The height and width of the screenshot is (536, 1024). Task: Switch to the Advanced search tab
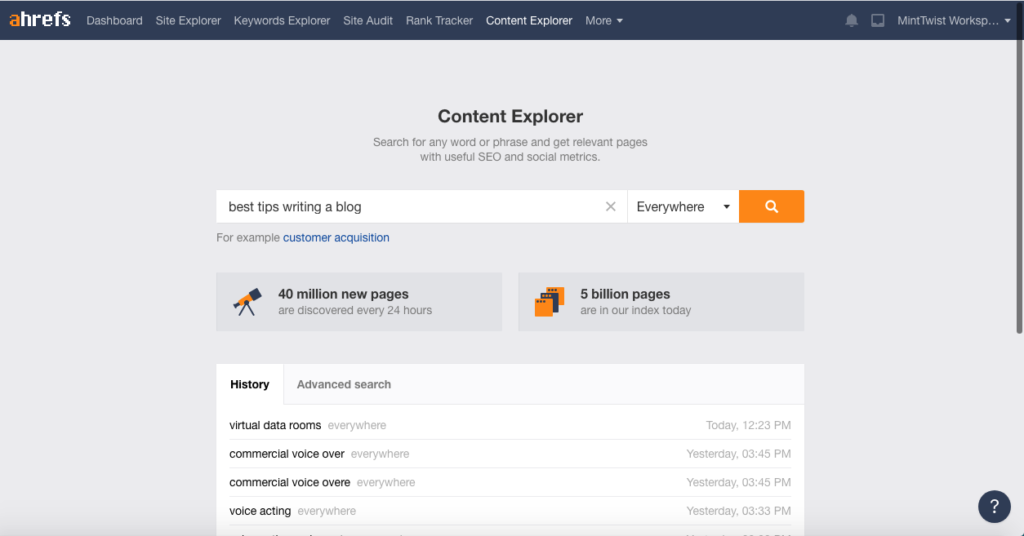tap(344, 385)
